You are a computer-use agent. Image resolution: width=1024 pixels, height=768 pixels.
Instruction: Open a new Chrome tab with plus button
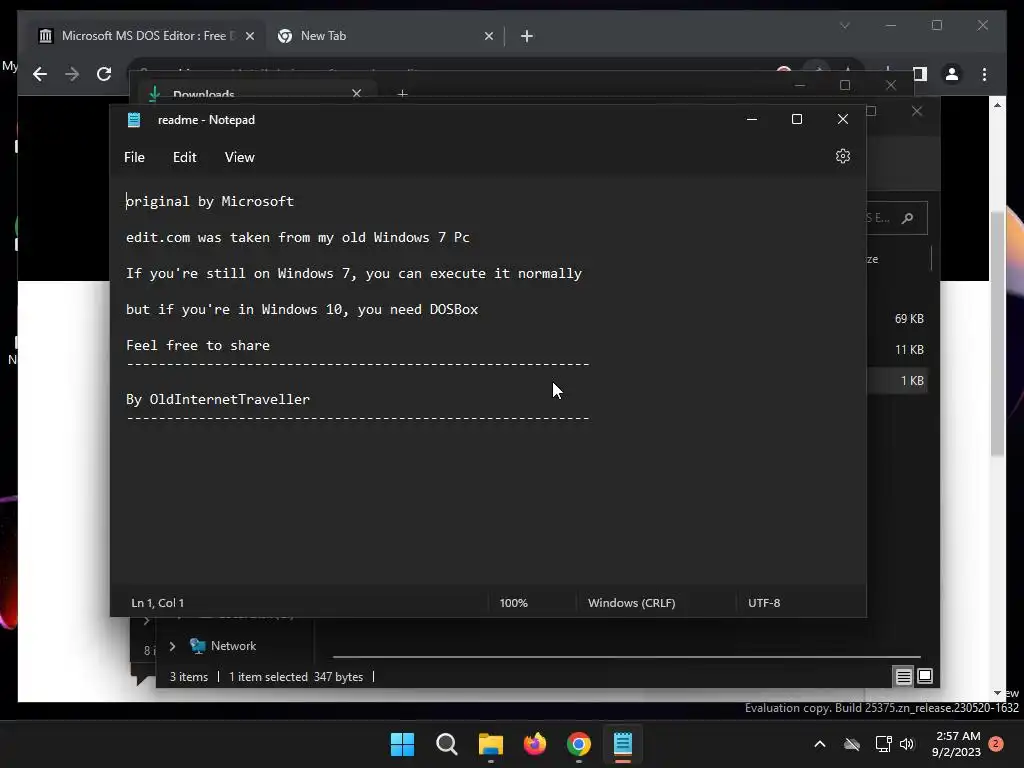[x=527, y=36]
